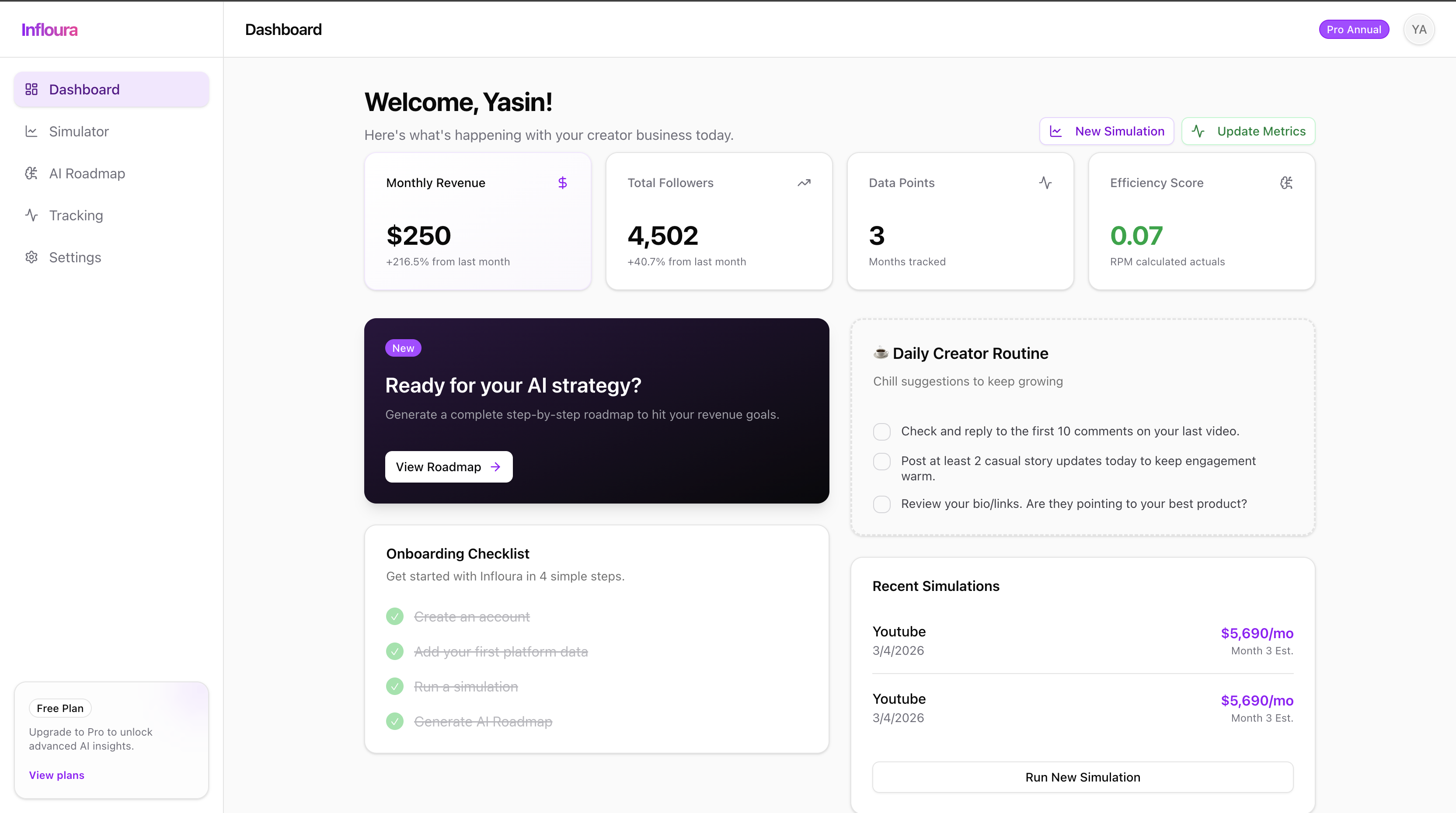Toggle the Generate AI Roadmap checklist checkmark
The image size is (1456, 813).
(394, 722)
